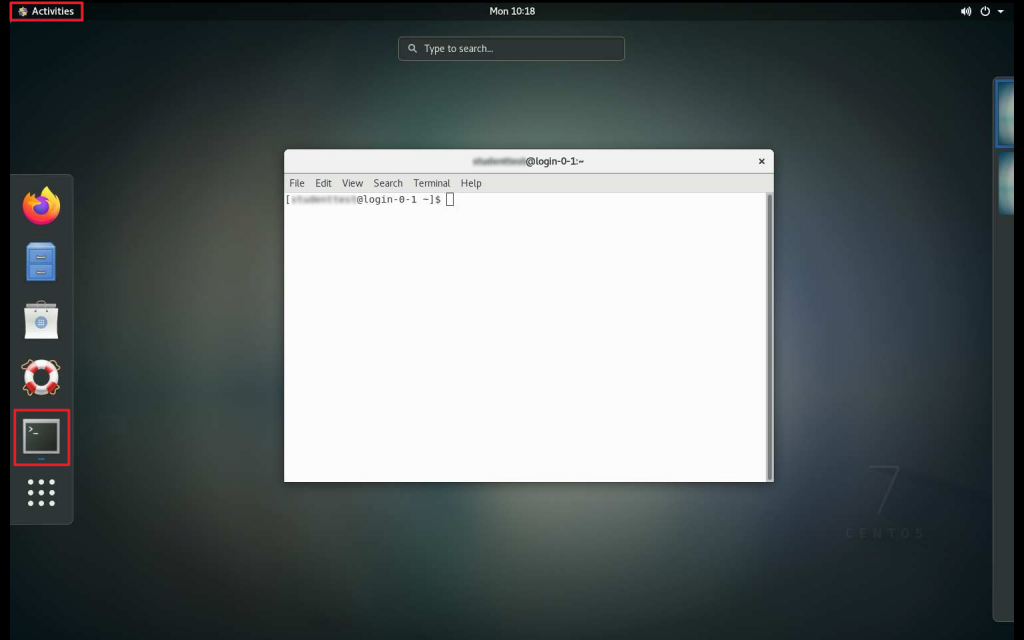Image resolution: width=1024 pixels, height=640 pixels.
Task: Open the Terminal menu in menu bar
Action: [x=432, y=183]
